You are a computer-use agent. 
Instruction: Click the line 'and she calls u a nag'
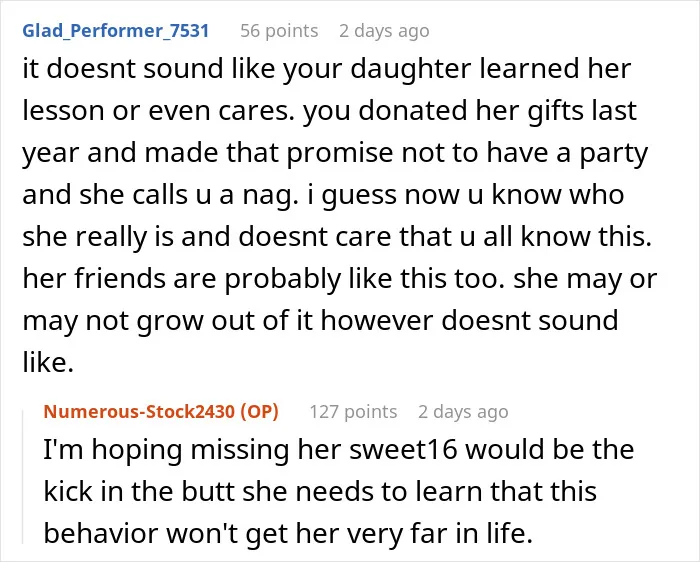(323, 195)
